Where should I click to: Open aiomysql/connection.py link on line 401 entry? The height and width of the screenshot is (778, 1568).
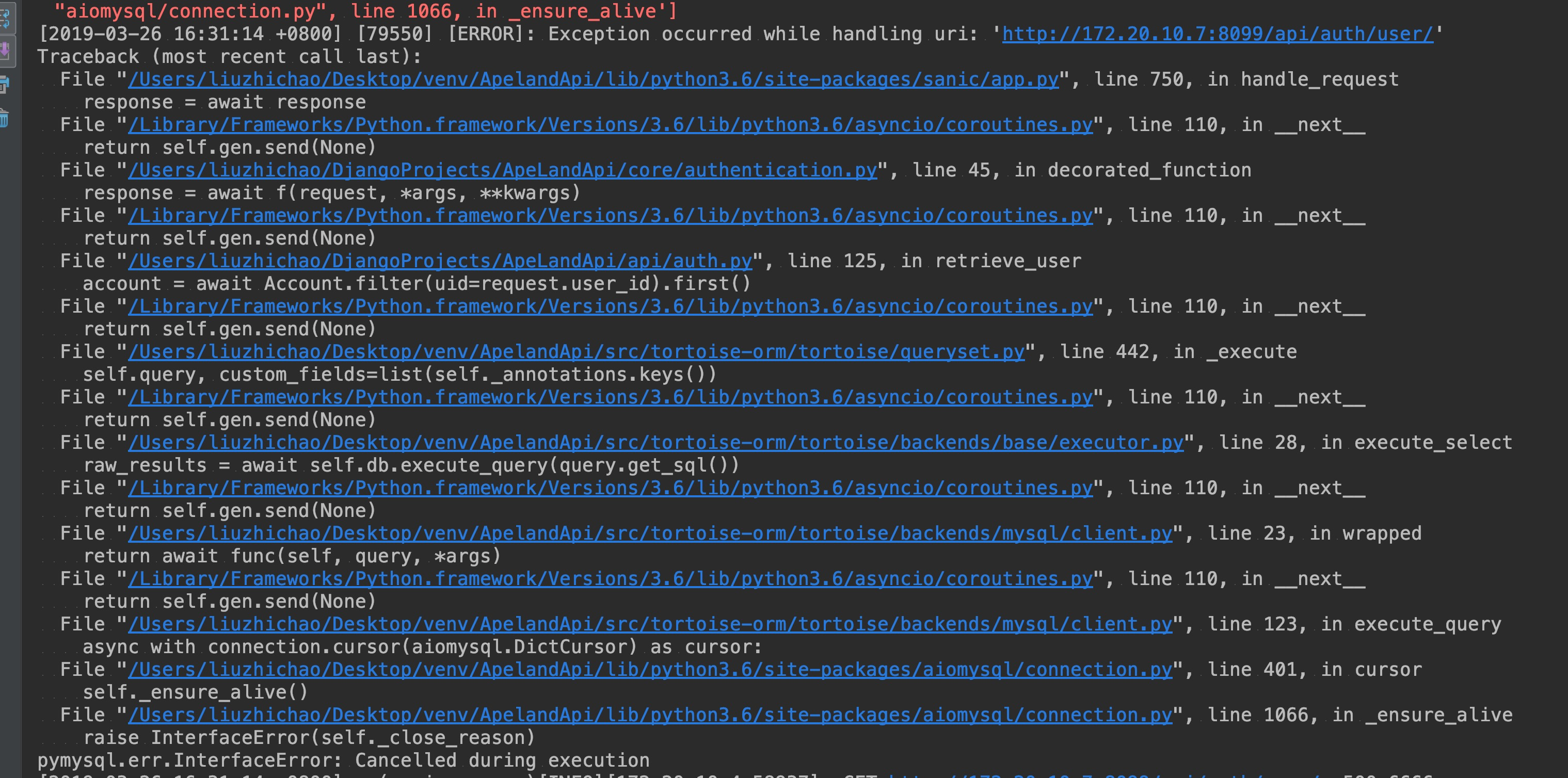point(649,670)
